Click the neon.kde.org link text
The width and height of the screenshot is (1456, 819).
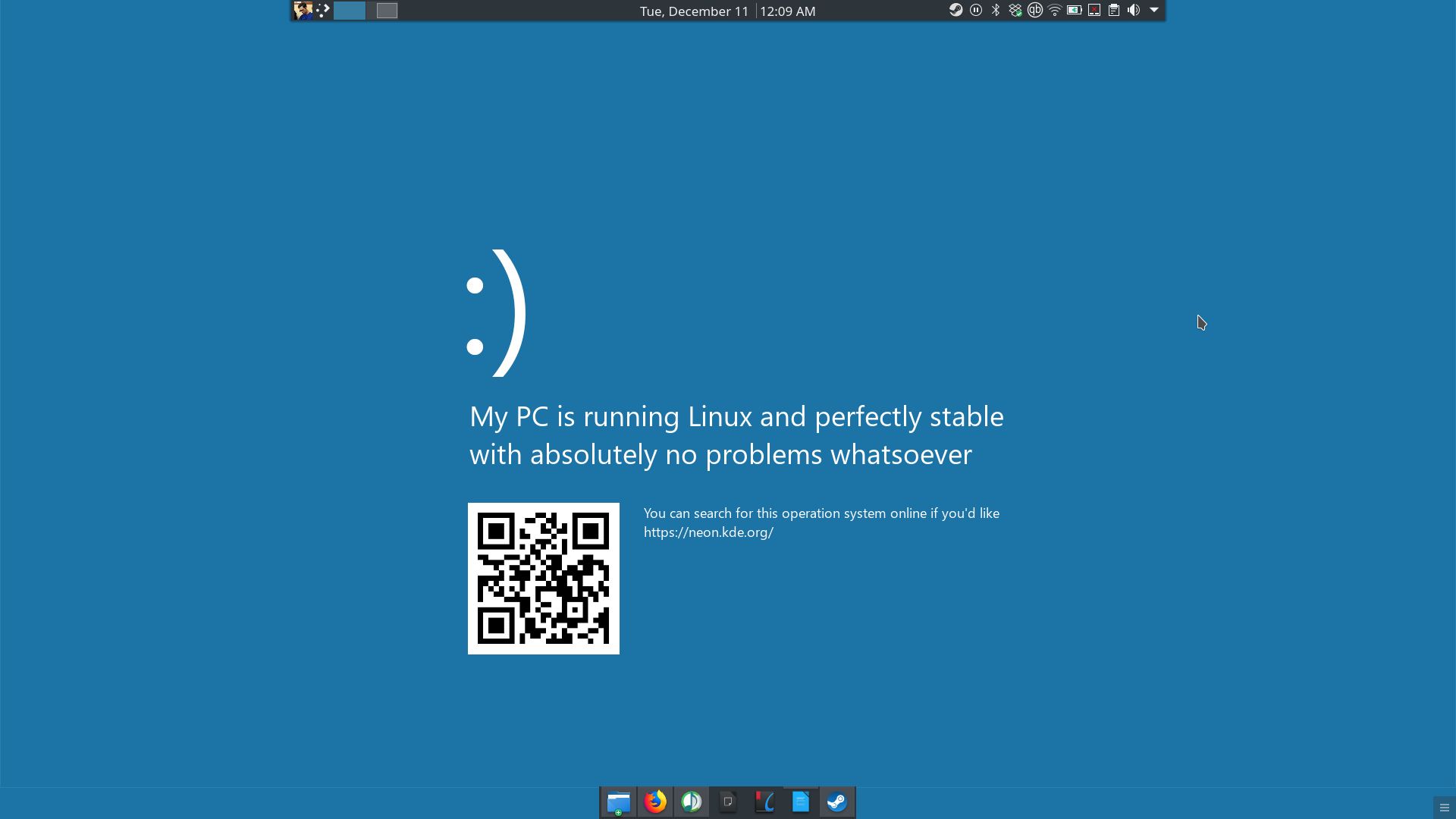pos(708,532)
